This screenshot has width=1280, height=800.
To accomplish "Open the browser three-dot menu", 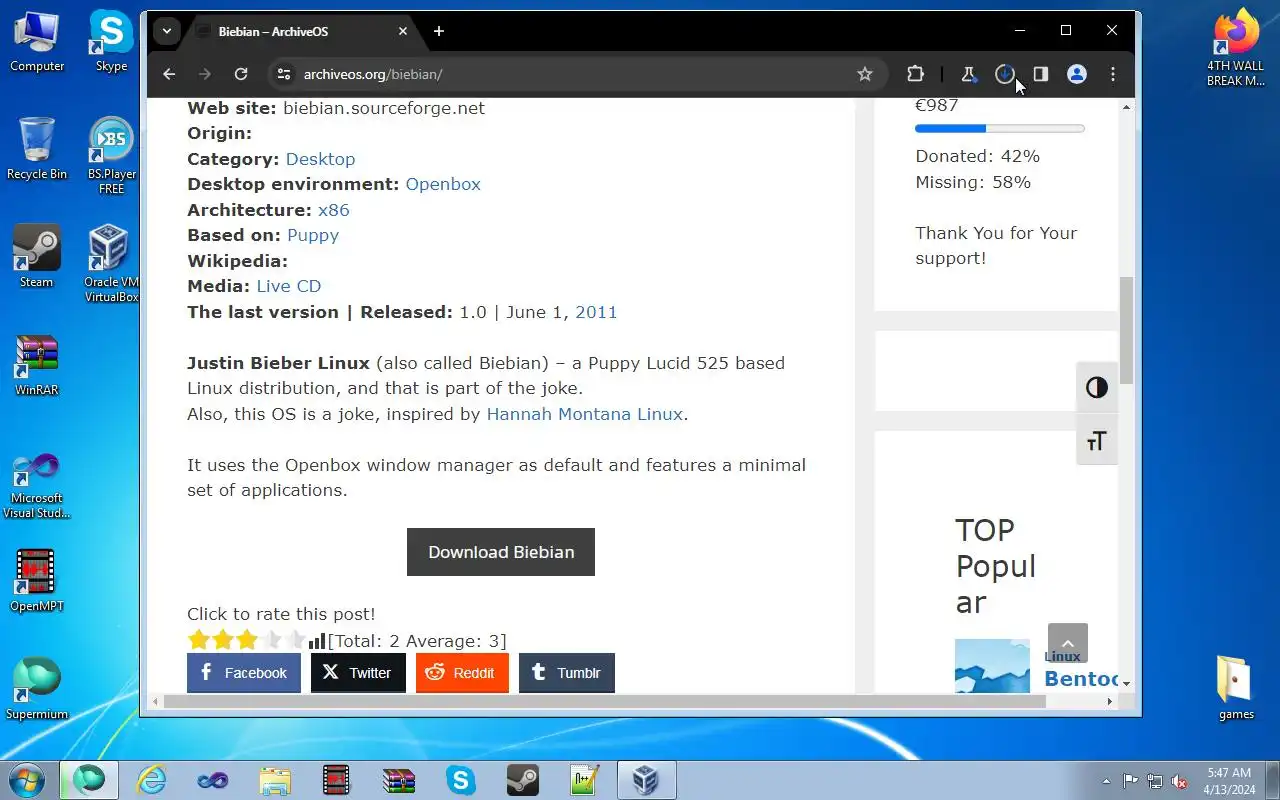I will (x=1113, y=74).
